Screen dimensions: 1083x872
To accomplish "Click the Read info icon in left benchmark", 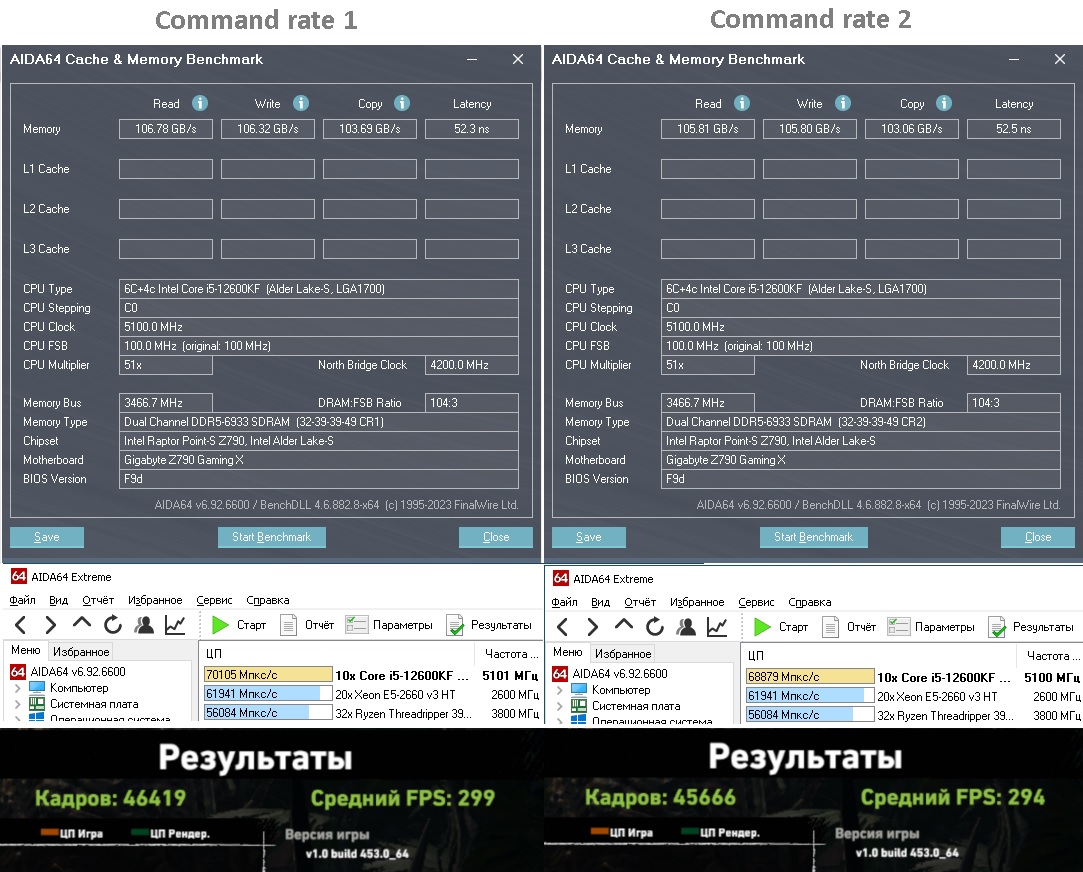I will (x=200, y=103).
